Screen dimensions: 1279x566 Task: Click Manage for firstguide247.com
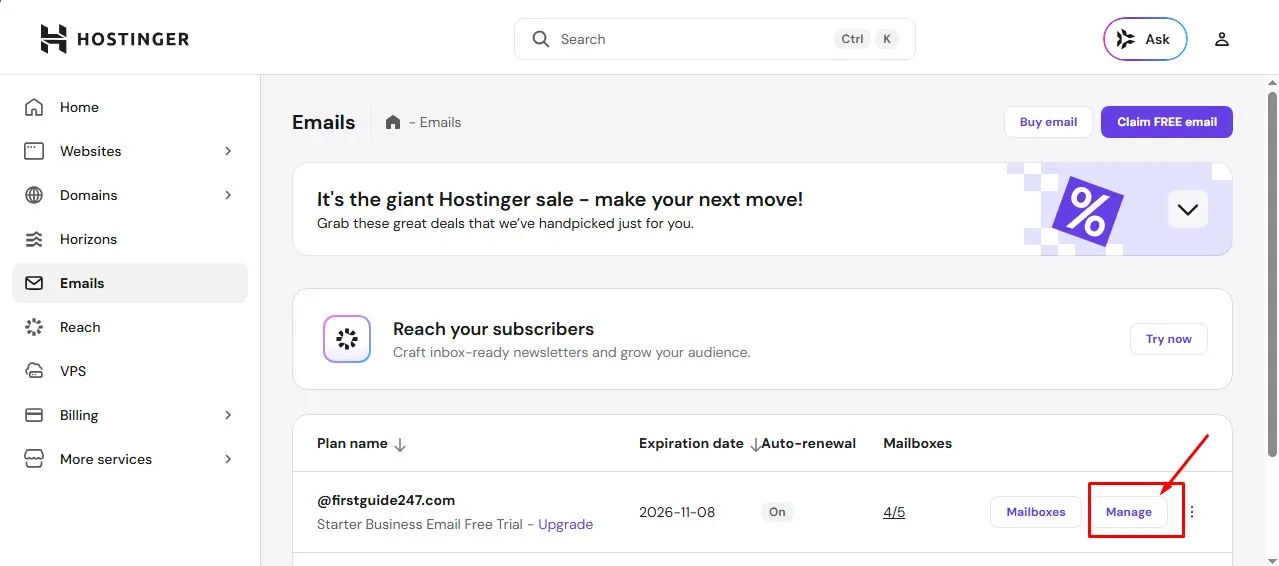[x=1129, y=511]
